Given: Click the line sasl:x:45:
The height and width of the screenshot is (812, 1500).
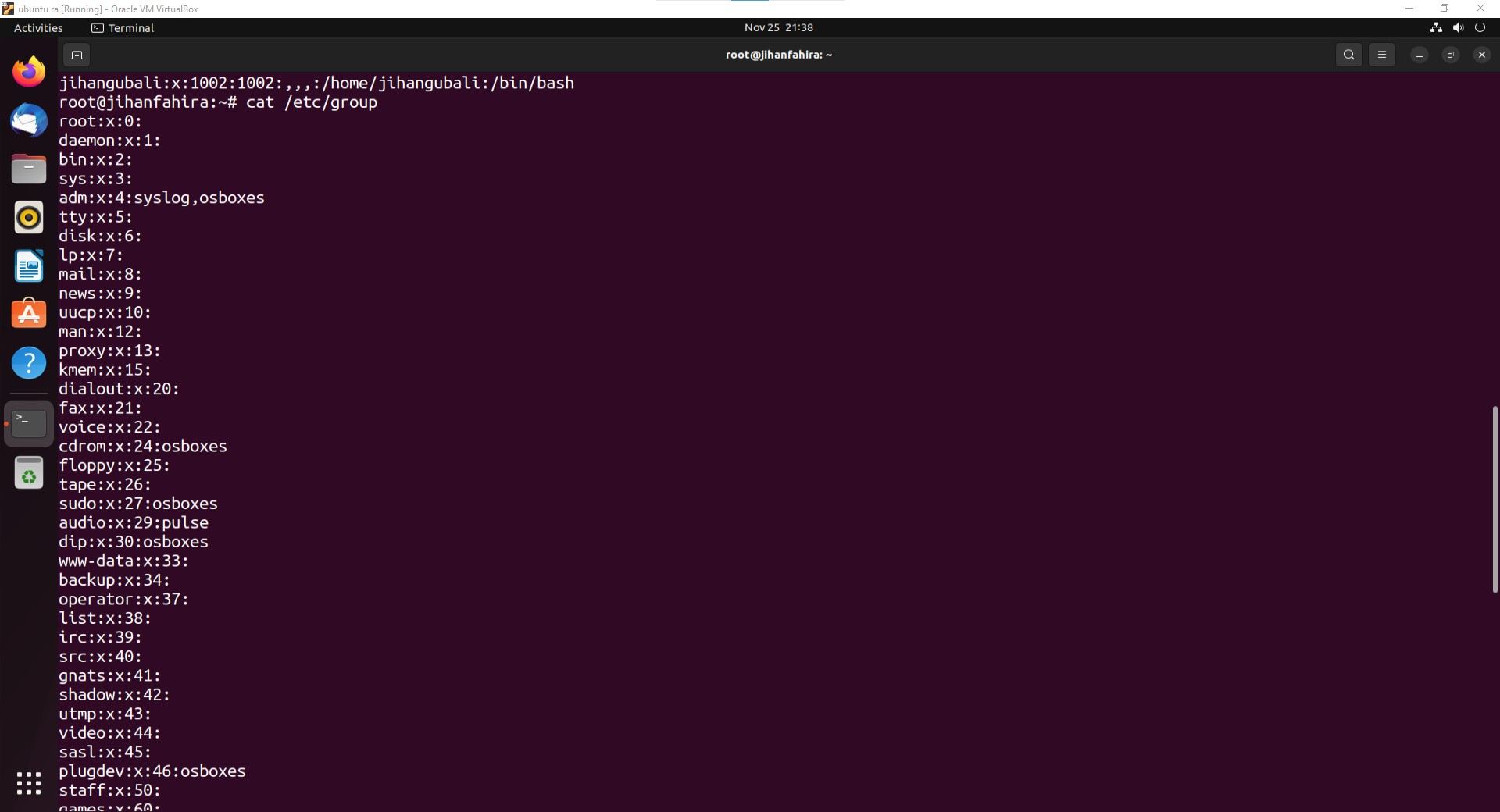Looking at the screenshot, I should click(105, 752).
